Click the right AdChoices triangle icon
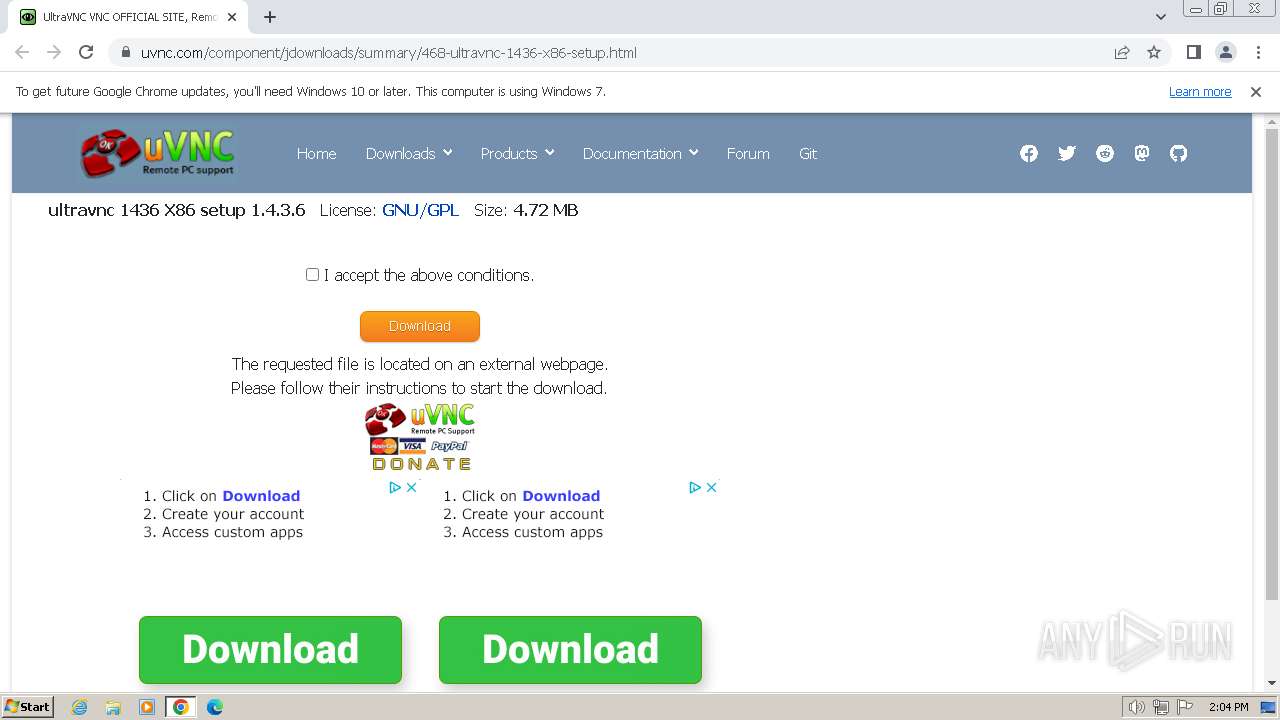Viewport: 1280px width, 720px height. pos(695,488)
